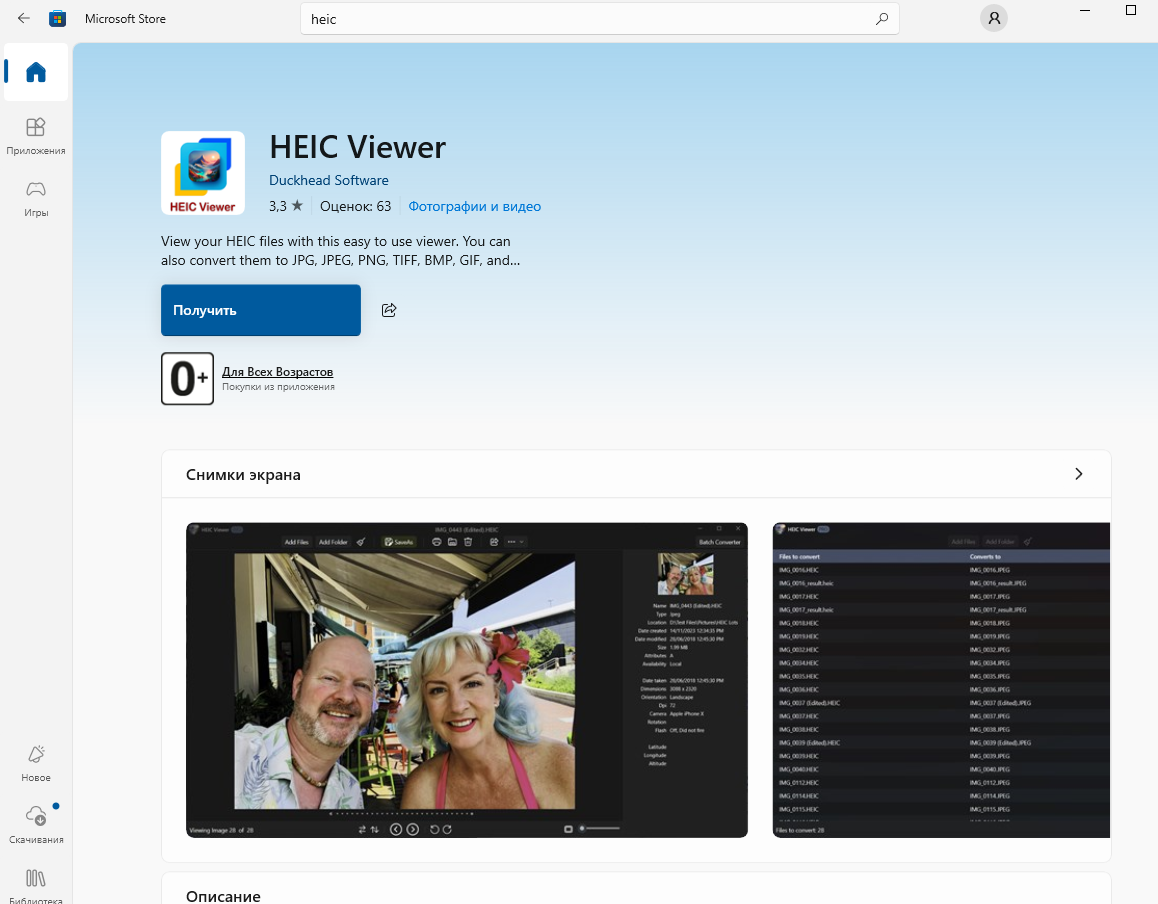Open the user account profile icon
The height and width of the screenshot is (904, 1158).
point(993,18)
